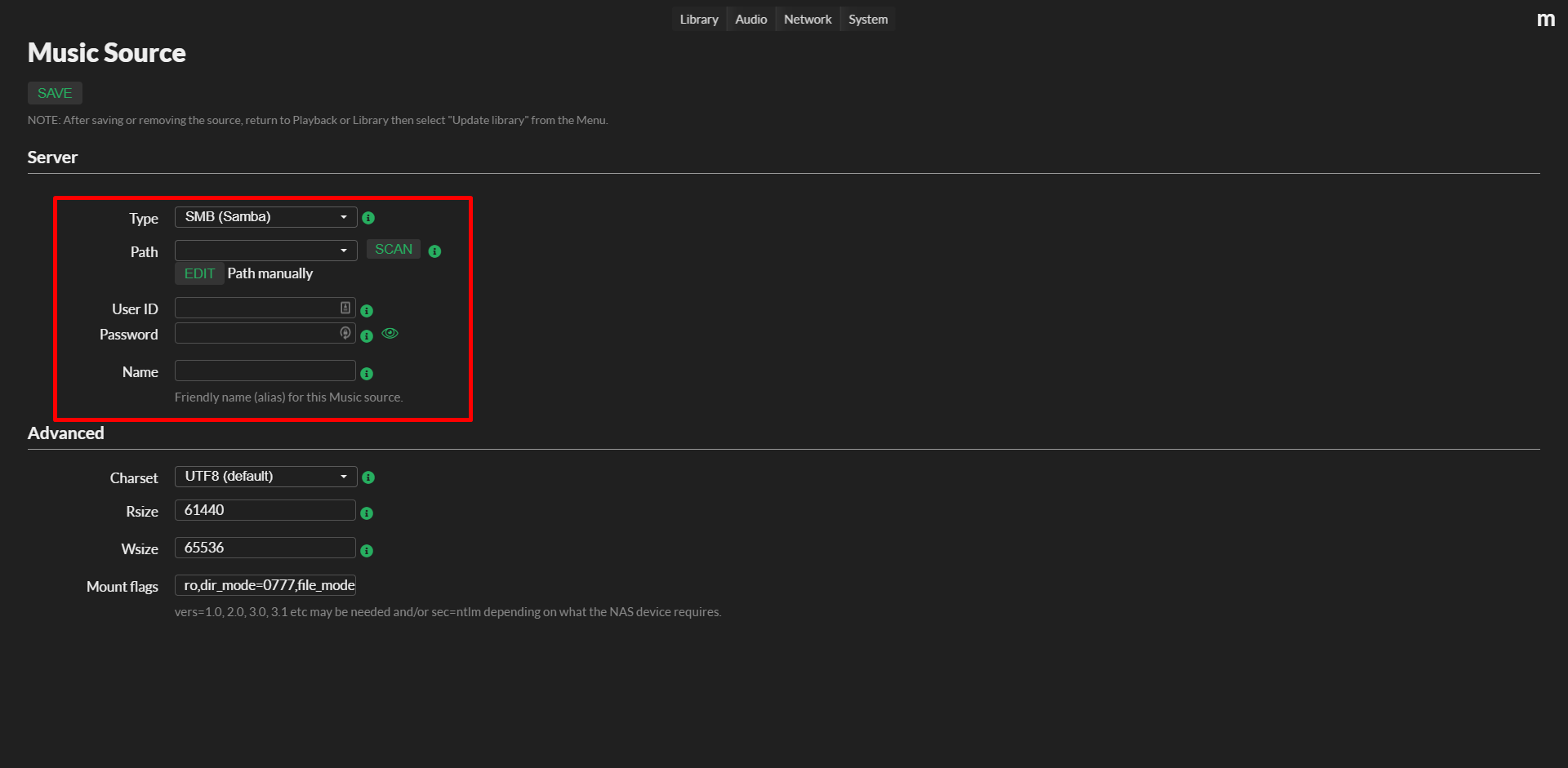Toggle password visibility with eye icon
The image size is (1568, 768).
tap(390, 333)
